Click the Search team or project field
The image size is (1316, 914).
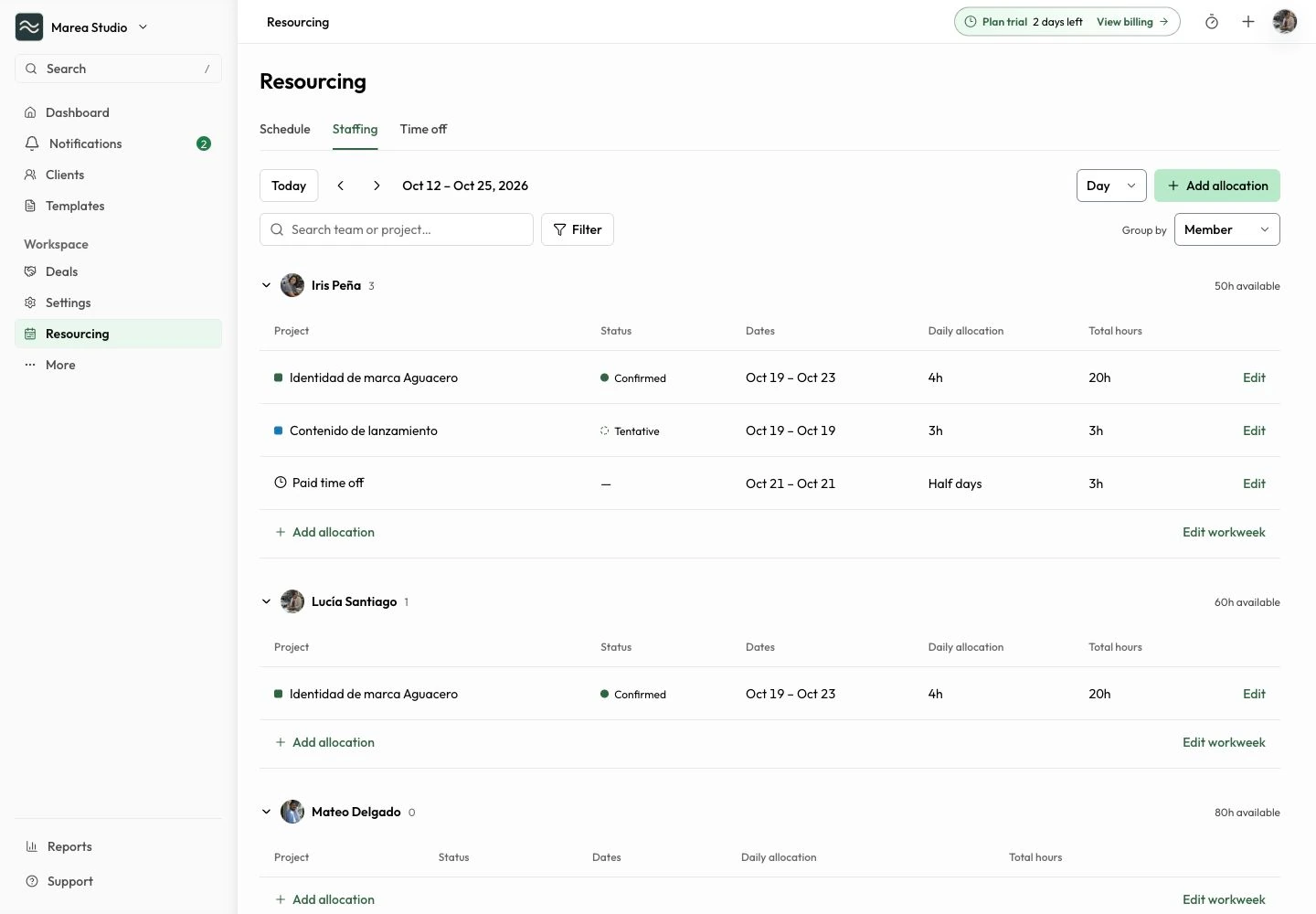397,229
